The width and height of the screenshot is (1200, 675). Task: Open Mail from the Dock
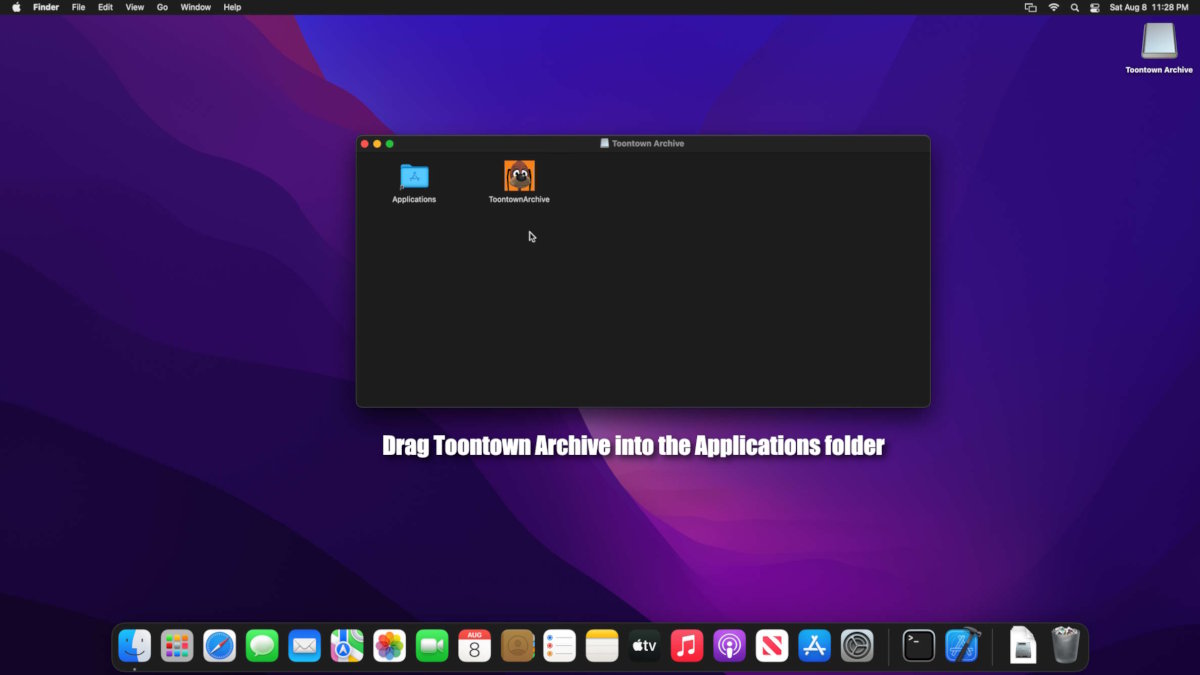click(304, 646)
